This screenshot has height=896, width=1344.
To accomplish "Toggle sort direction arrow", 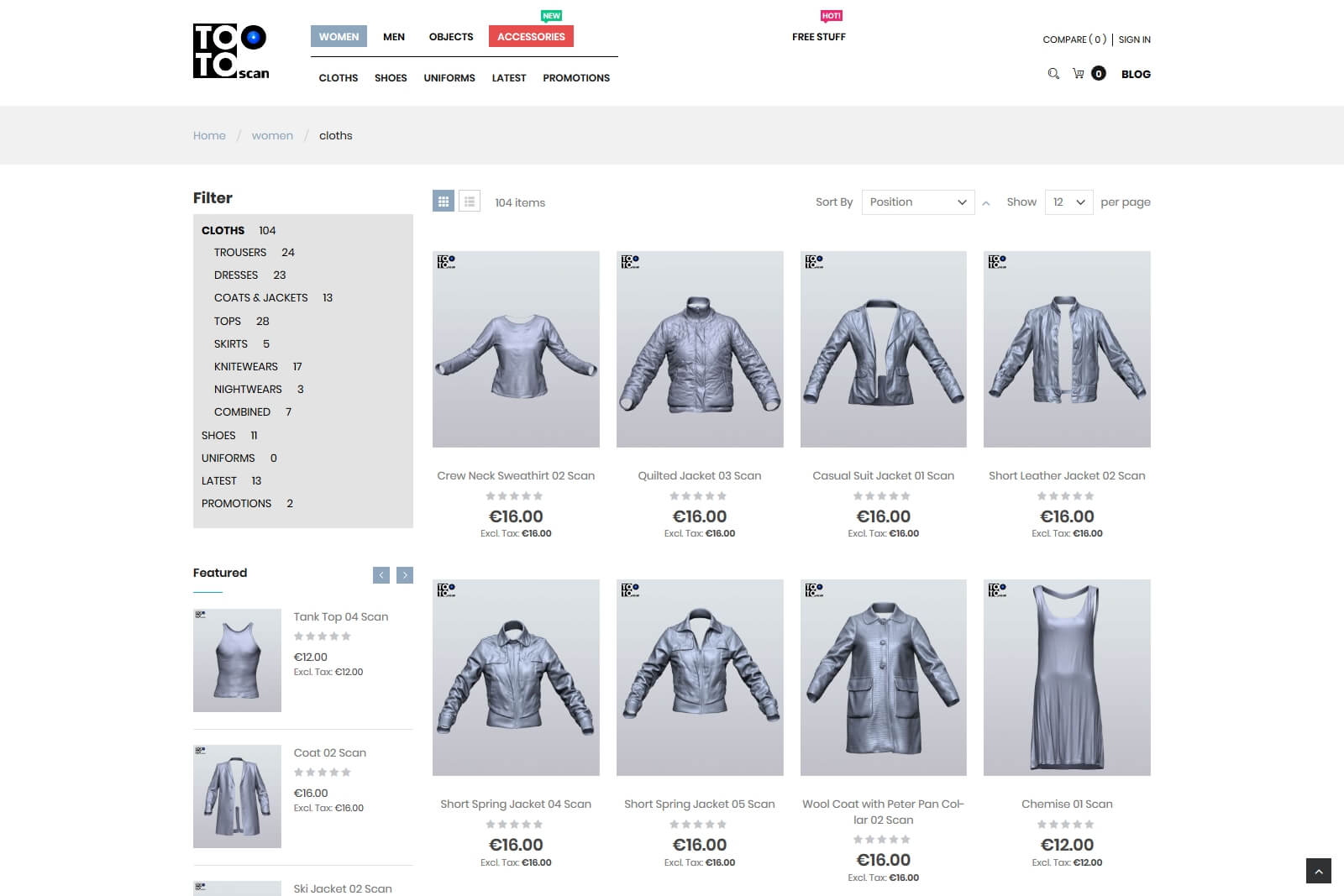I will (986, 203).
